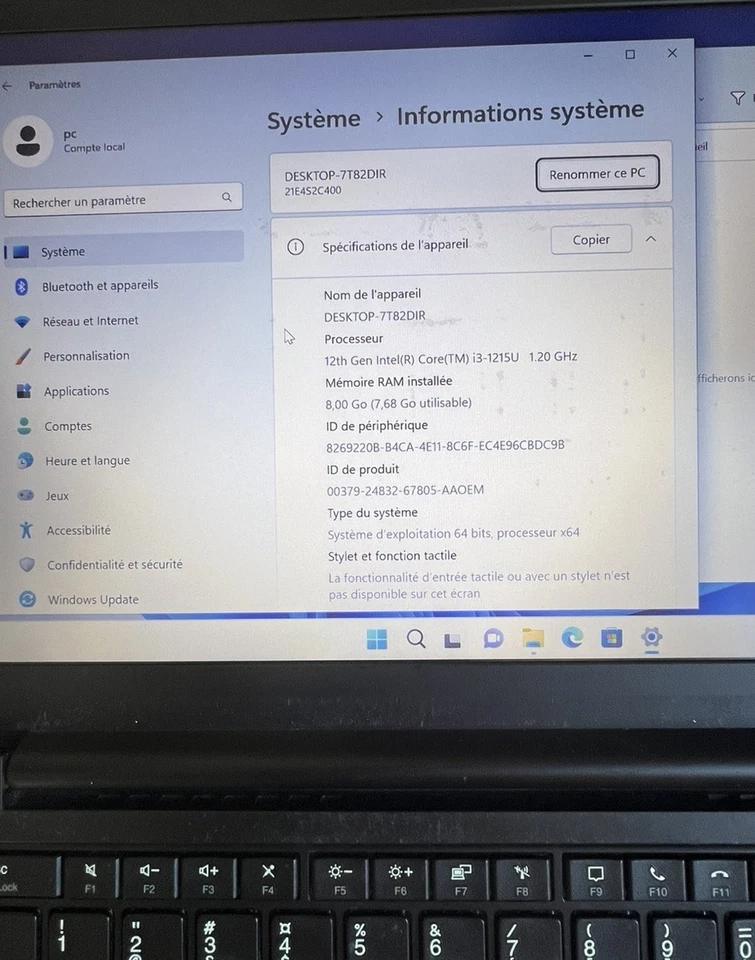Click the Informations système breadcrumb heading

[x=520, y=112]
